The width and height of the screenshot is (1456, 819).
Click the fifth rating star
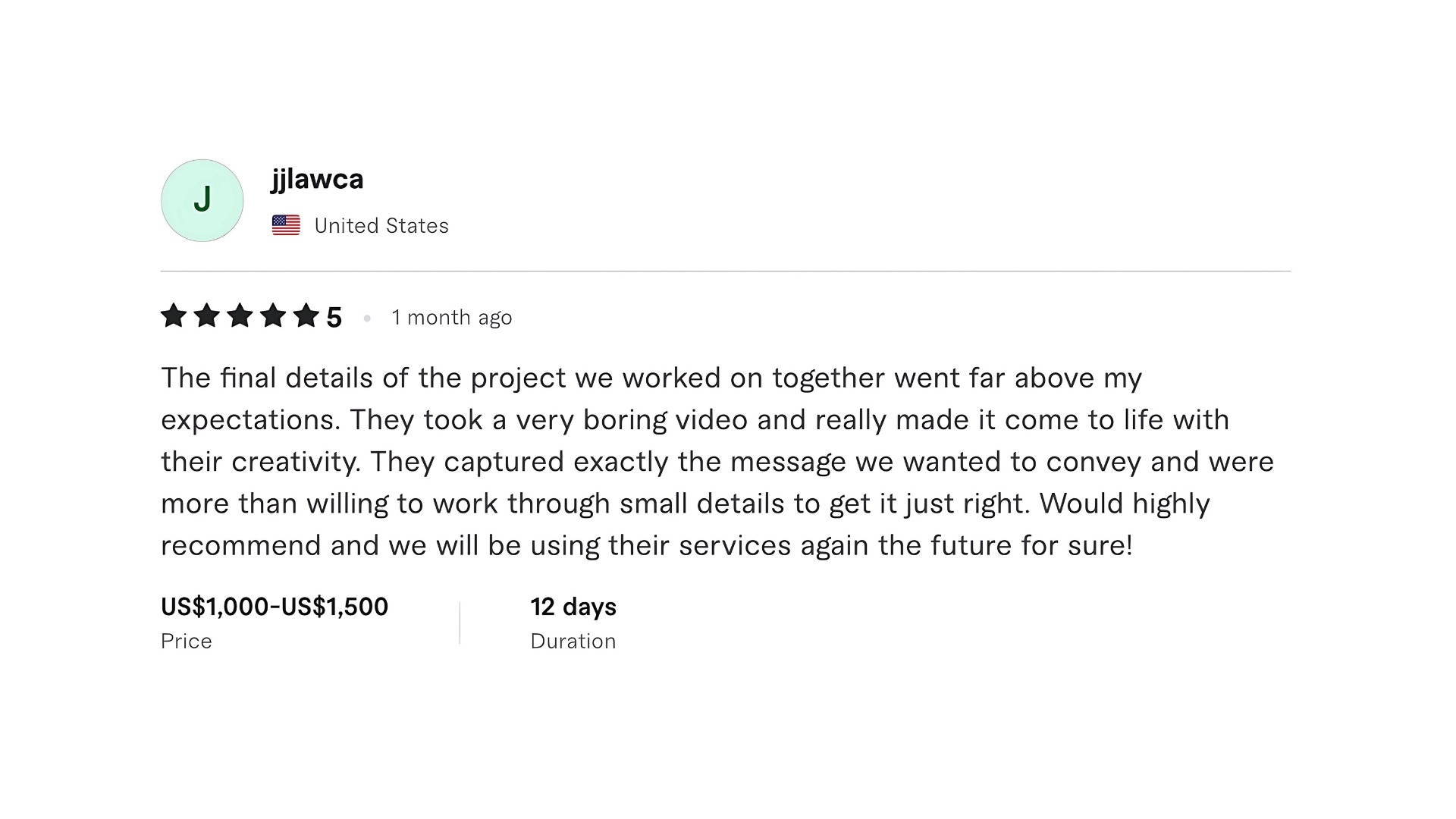[x=306, y=315]
